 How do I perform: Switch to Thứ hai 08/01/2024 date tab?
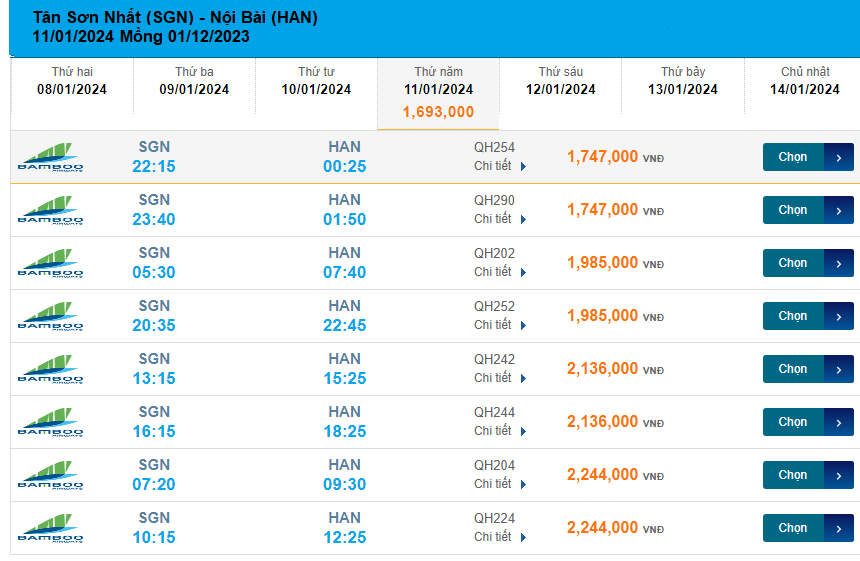[72, 81]
